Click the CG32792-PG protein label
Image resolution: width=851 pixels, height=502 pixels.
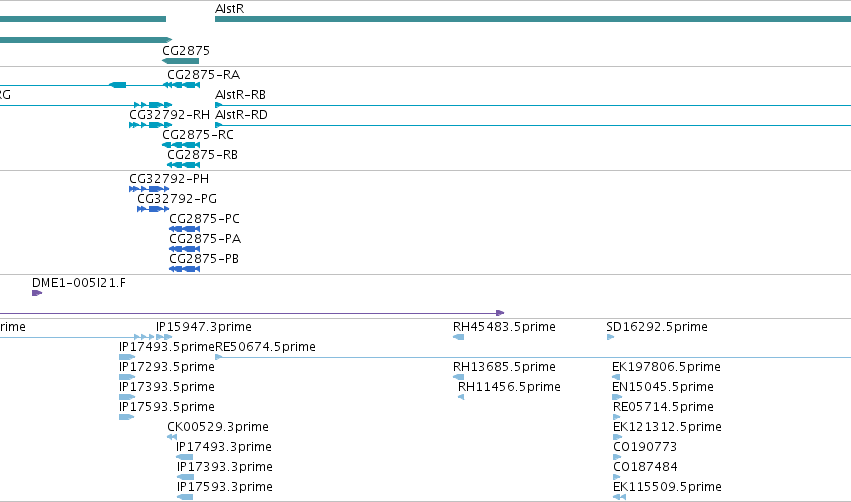pyautogui.click(x=177, y=199)
